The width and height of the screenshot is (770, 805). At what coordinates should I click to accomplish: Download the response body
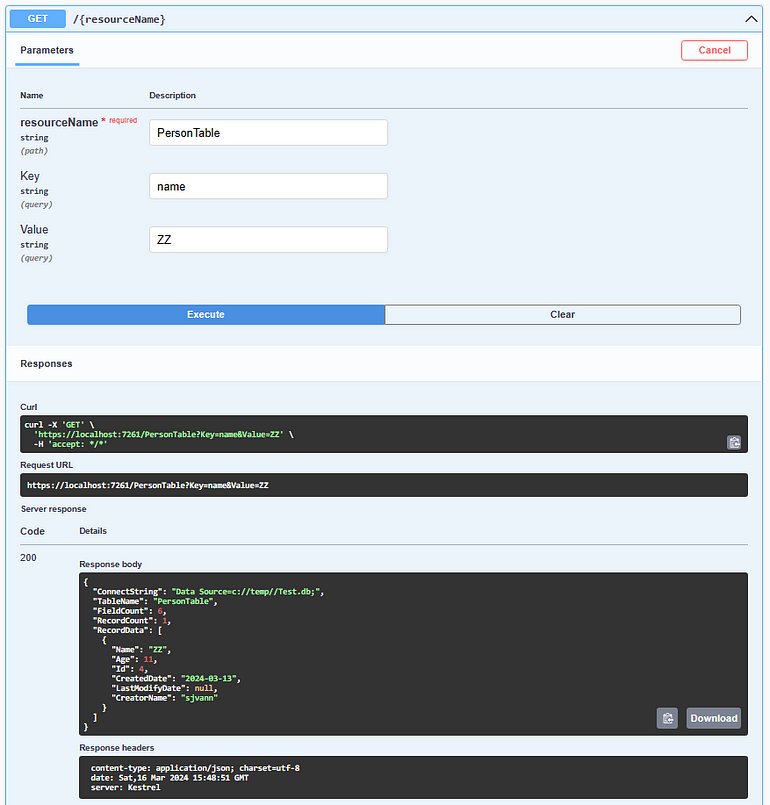point(714,718)
